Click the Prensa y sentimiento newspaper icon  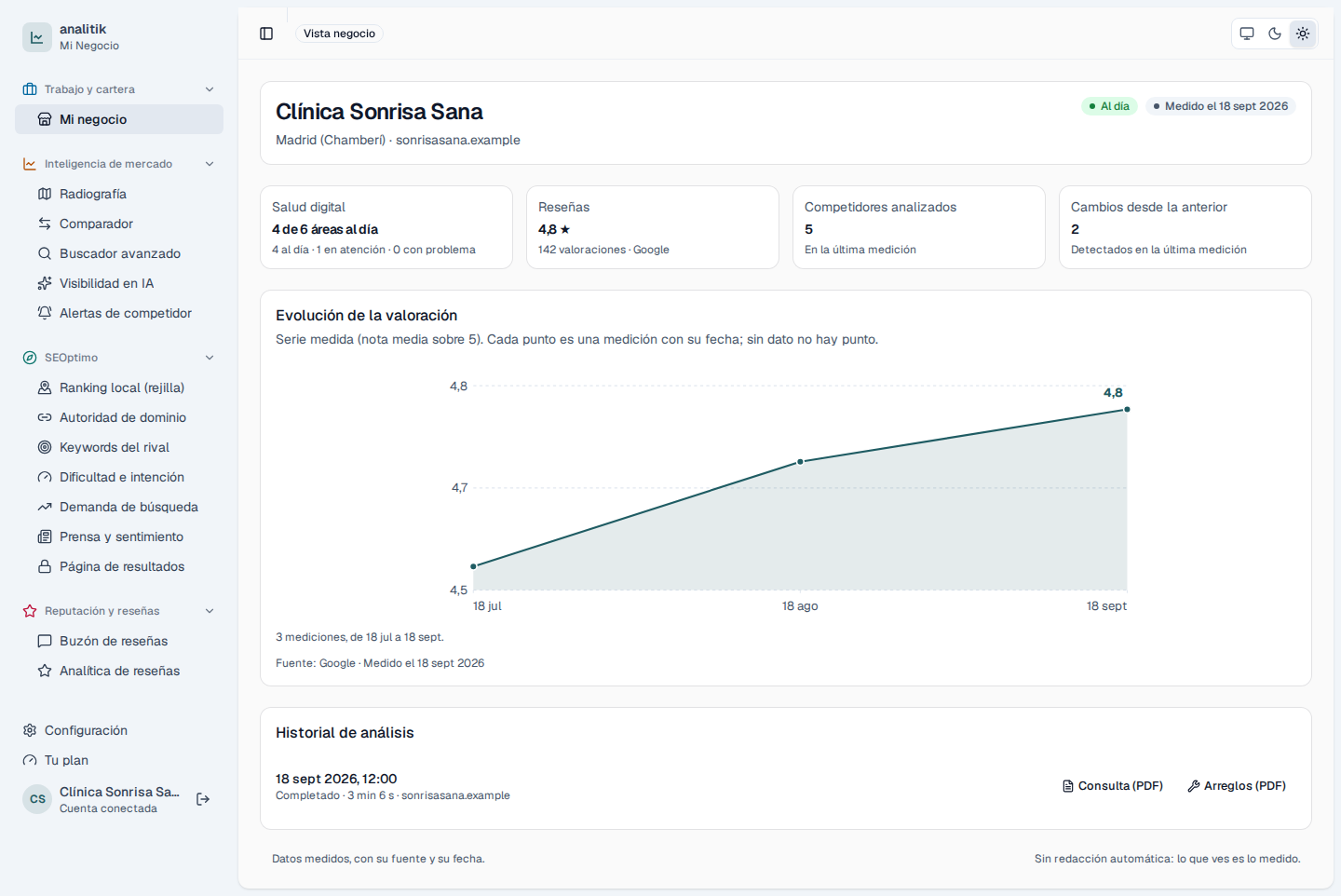pos(45,536)
